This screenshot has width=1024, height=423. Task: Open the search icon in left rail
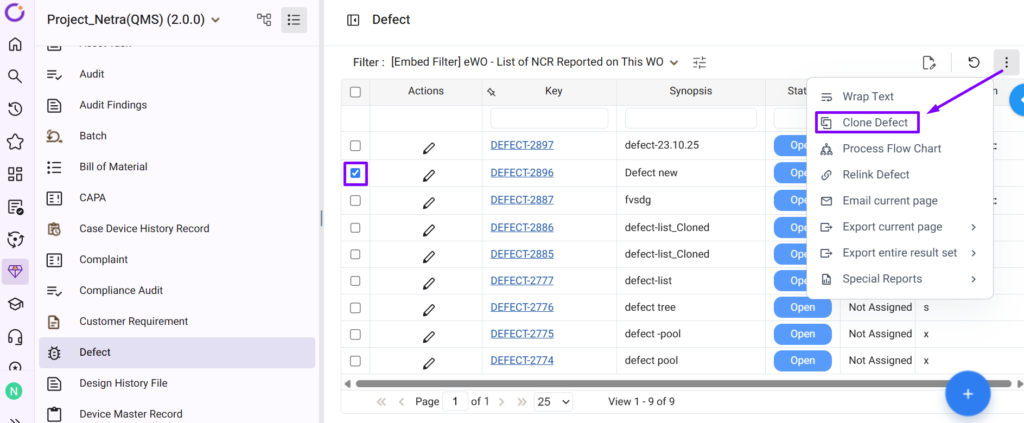[x=15, y=76]
